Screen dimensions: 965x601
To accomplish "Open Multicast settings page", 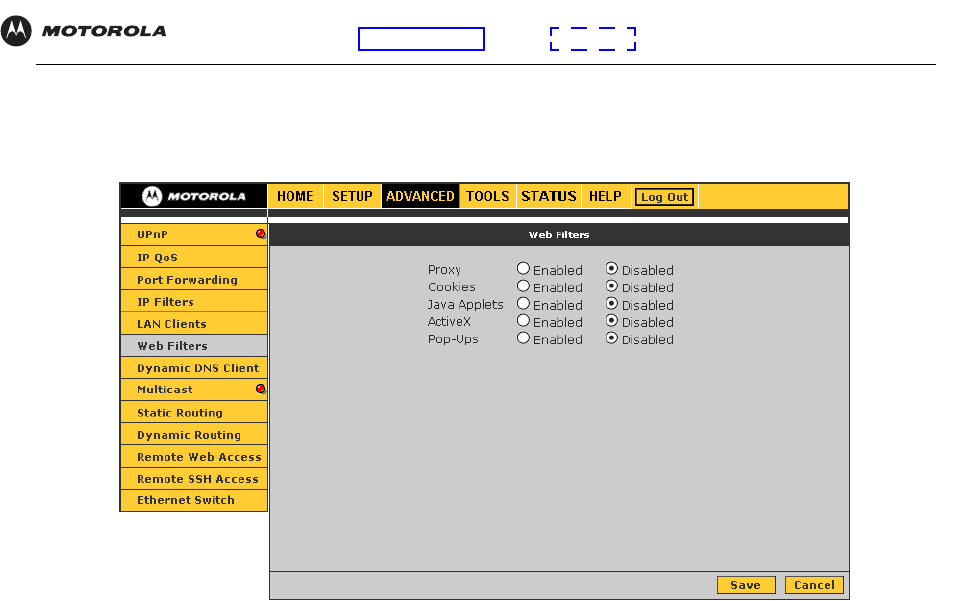I will point(194,389).
